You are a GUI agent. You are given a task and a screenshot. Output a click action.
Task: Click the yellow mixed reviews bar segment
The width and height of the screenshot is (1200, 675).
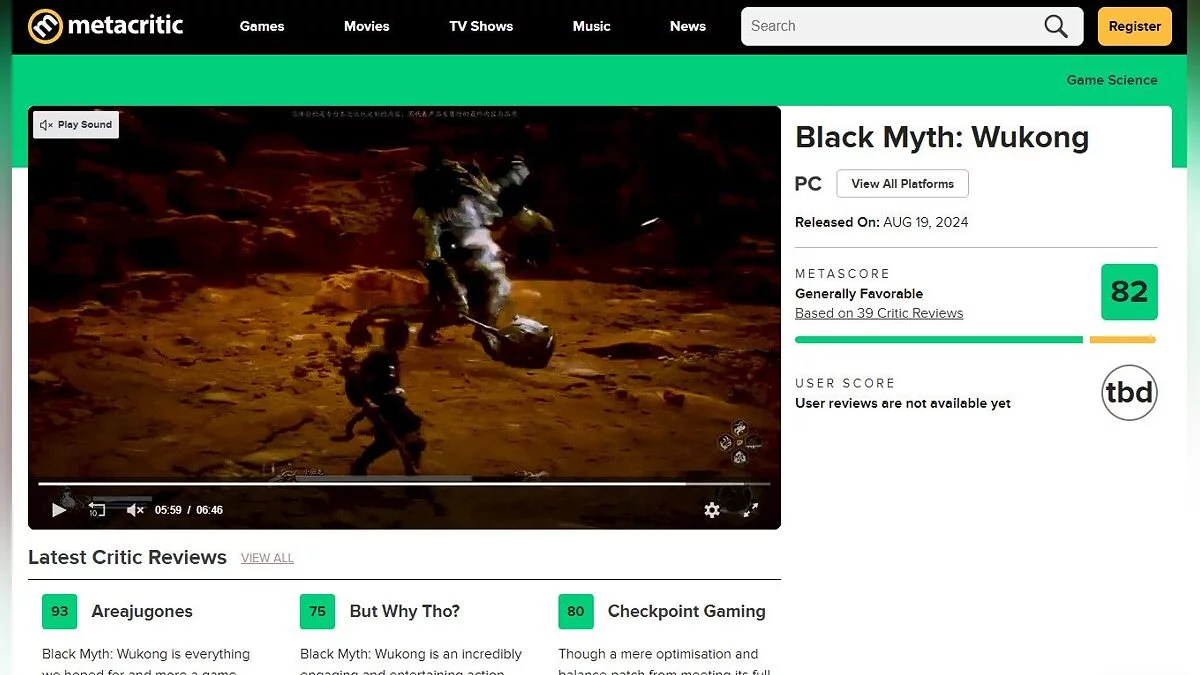pyautogui.click(x=1123, y=340)
